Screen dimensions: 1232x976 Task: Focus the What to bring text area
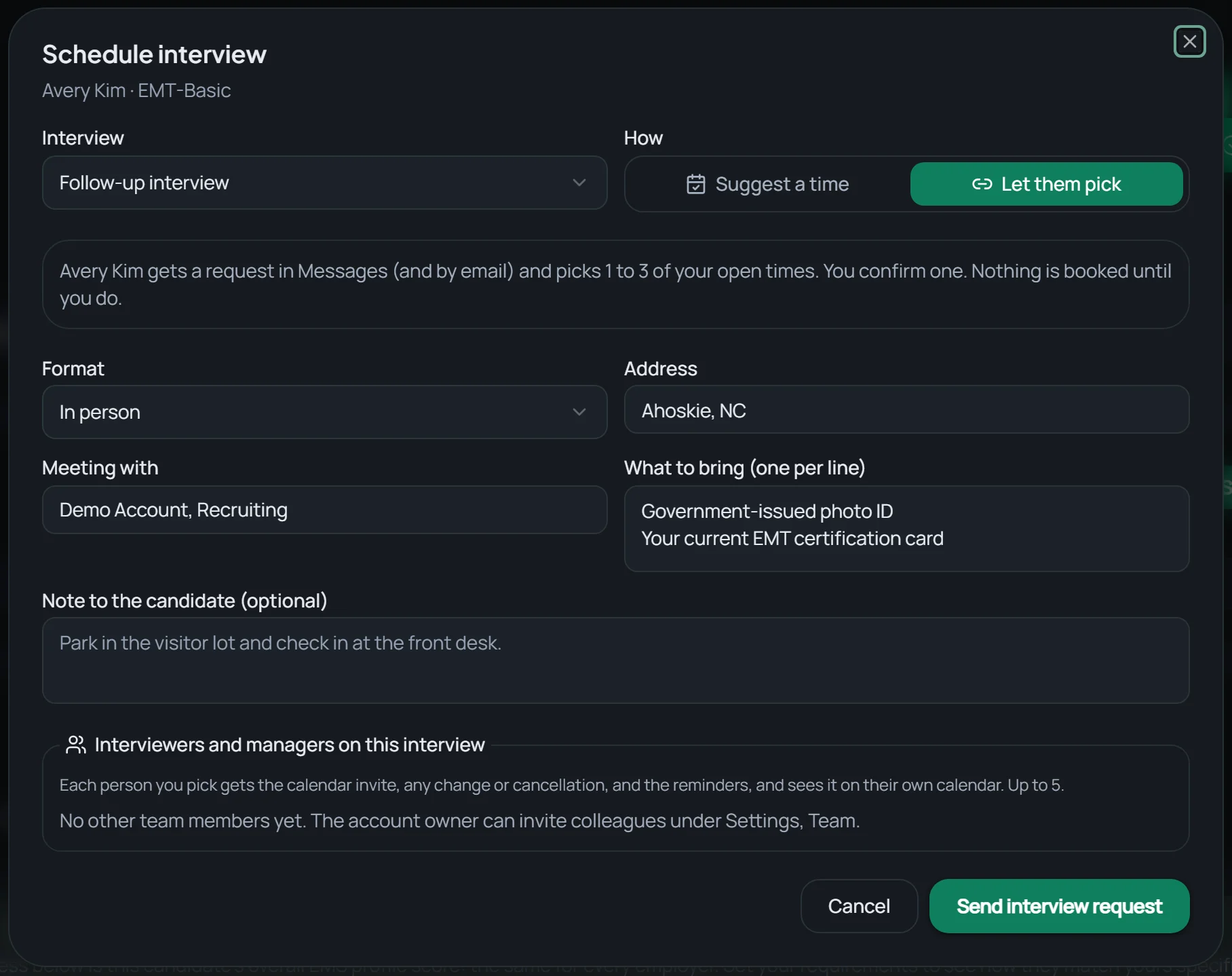pos(906,528)
